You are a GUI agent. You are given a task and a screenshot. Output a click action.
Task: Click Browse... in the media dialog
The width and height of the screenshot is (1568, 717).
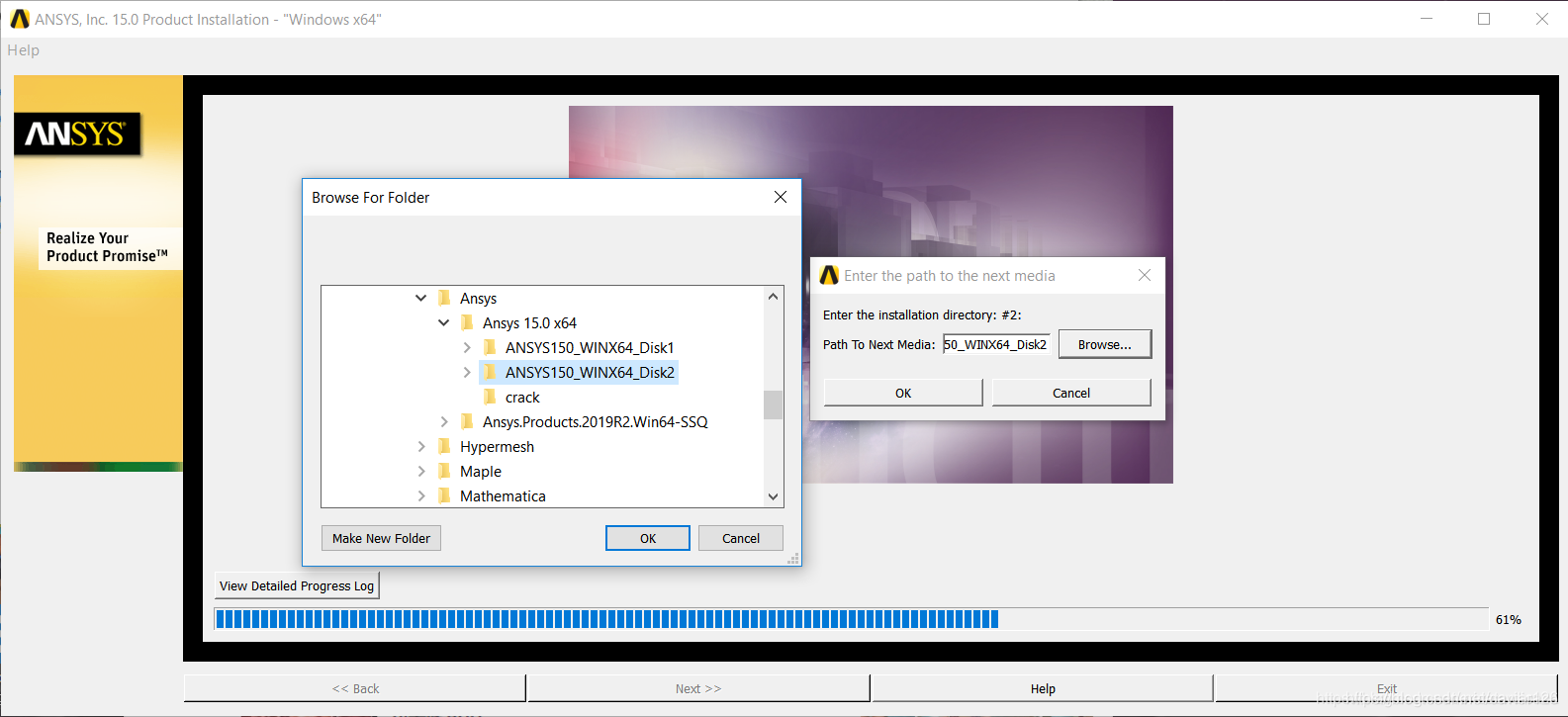pyautogui.click(x=1105, y=344)
